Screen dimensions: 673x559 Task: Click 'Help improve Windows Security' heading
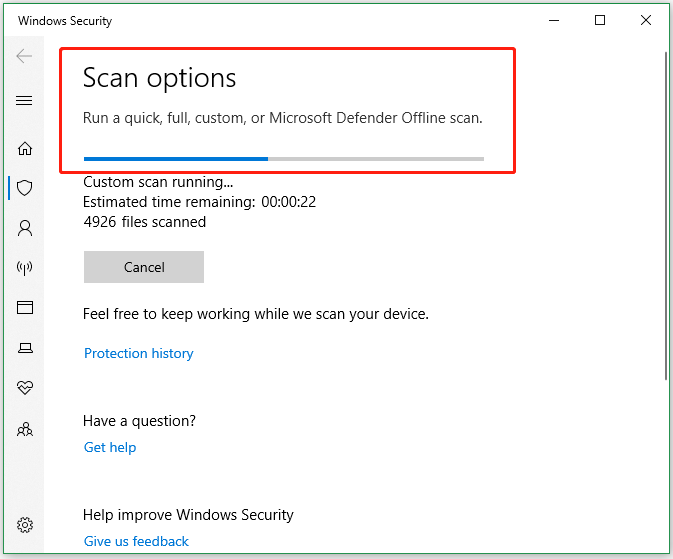pyautogui.click(x=188, y=515)
